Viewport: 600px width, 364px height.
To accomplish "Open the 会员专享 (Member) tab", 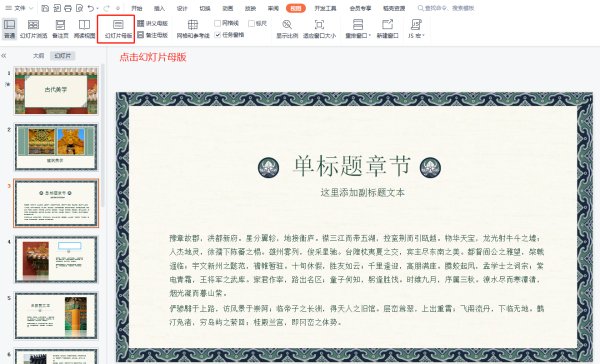I will (x=360, y=8).
